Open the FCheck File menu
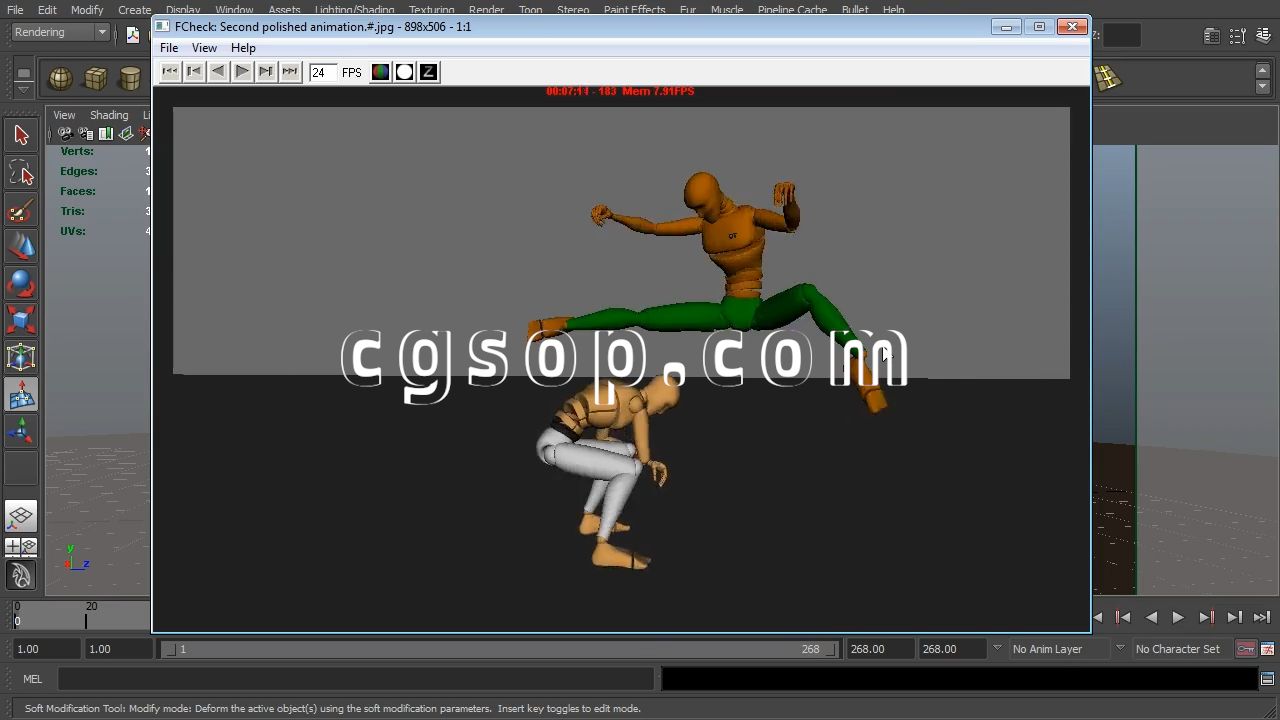1280x720 pixels. point(169,48)
